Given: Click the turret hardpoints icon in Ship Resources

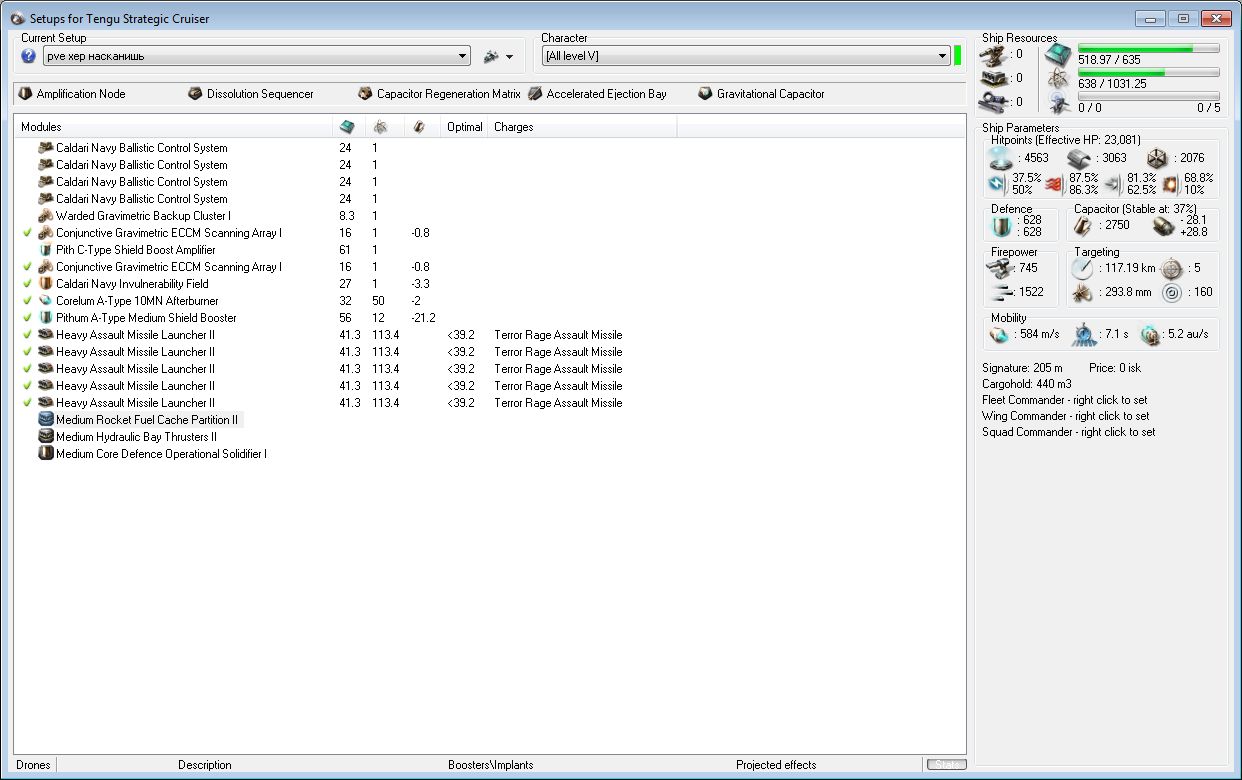Looking at the screenshot, I should click(x=992, y=55).
